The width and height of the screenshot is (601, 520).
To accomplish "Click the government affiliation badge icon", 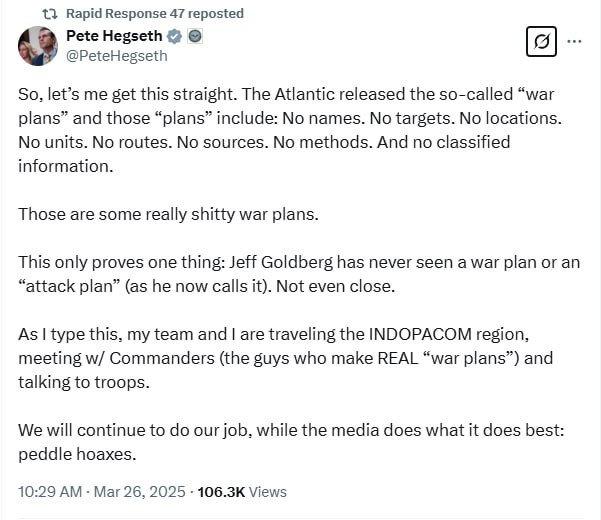I will click(195, 37).
